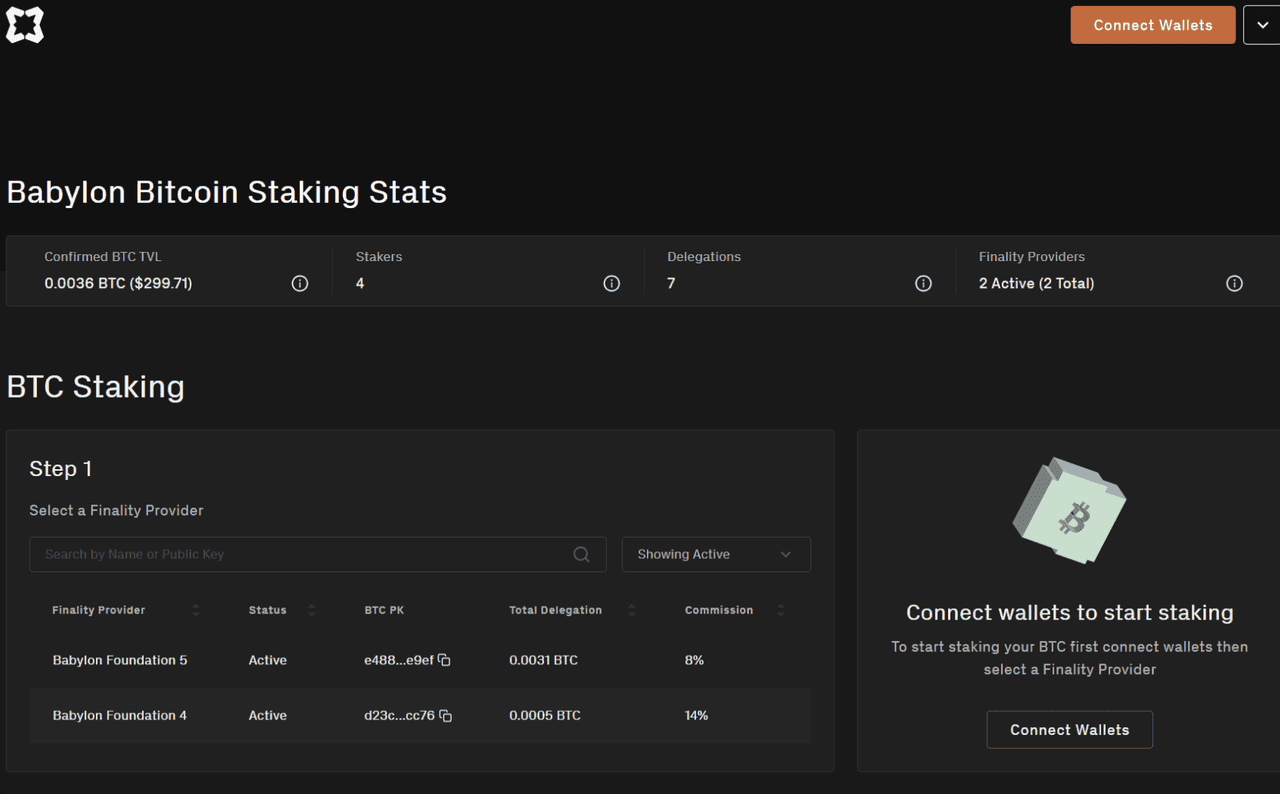Show info for Confirmed BTC TVL
This screenshot has width=1280, height=794.
(x=300, y=284)
